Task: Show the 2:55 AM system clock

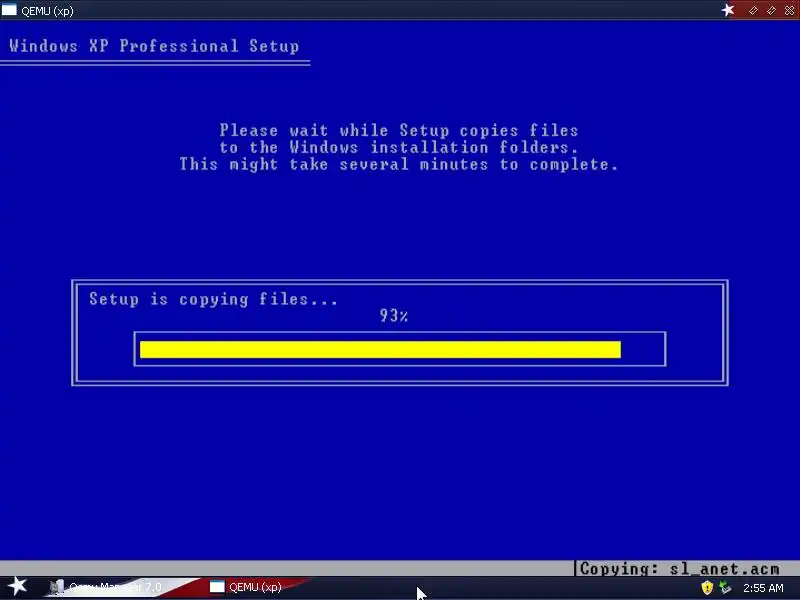Action: [x=763, y=588]
